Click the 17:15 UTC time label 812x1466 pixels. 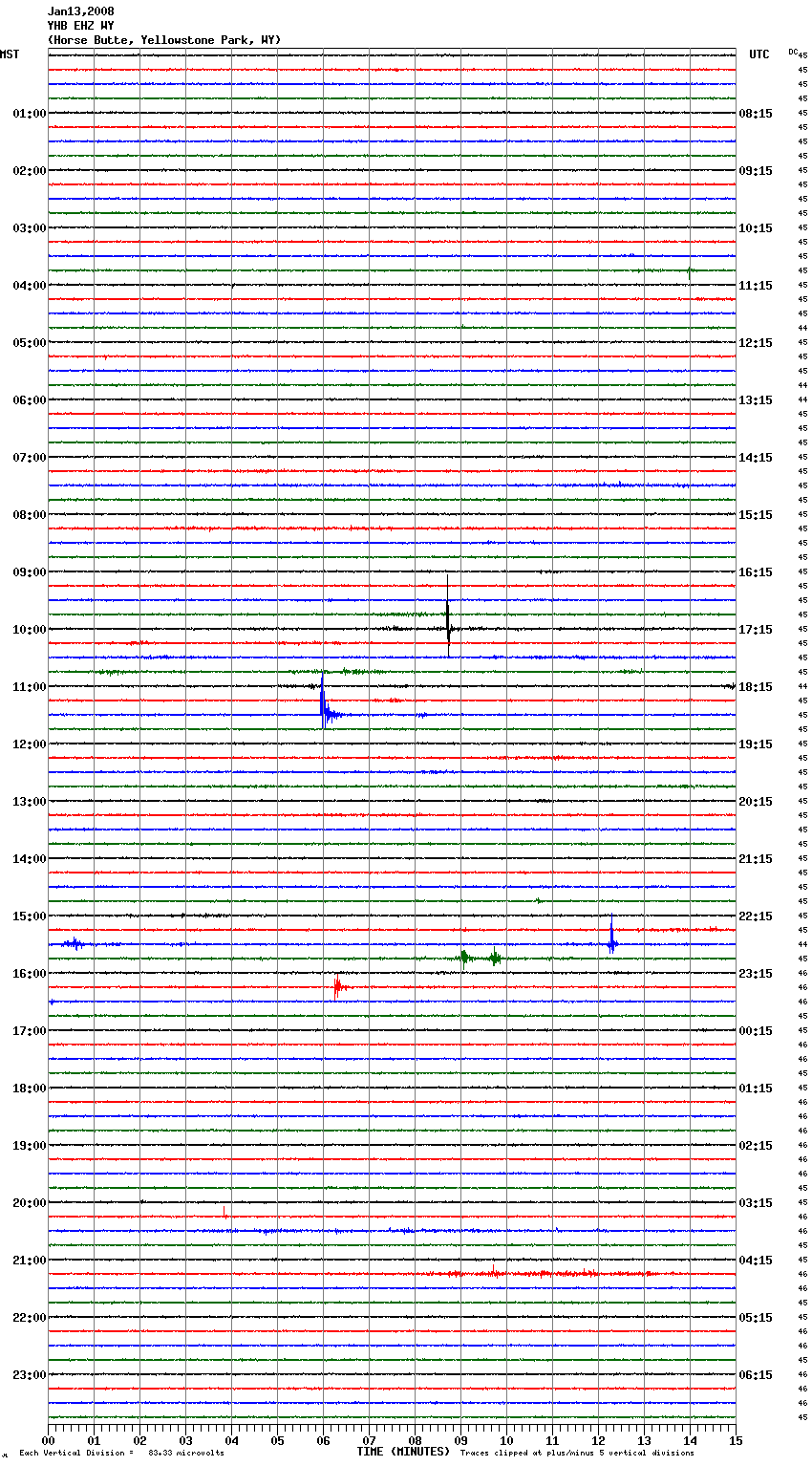click(x=756, y=630)
